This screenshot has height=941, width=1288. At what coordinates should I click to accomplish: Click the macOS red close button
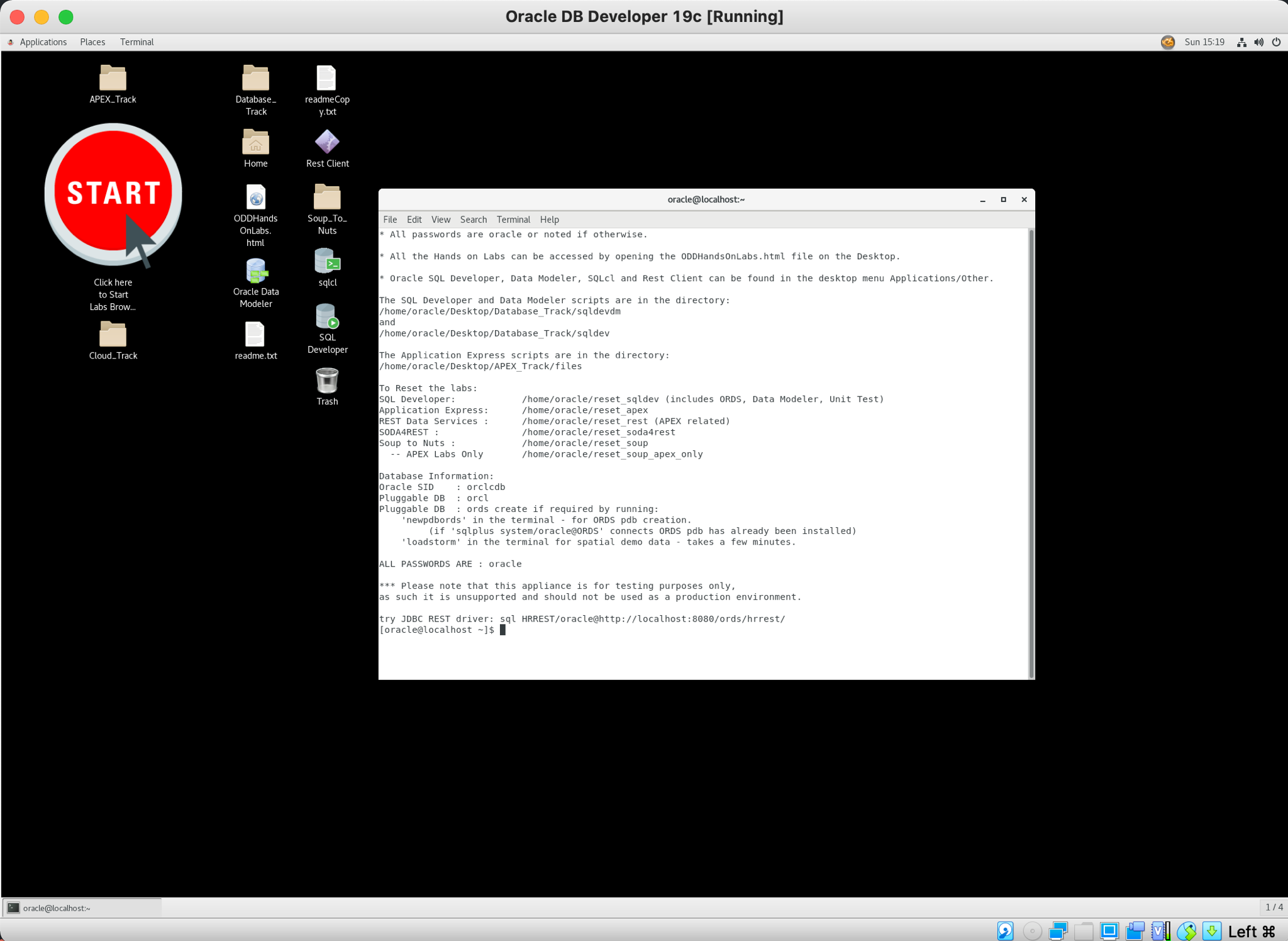coord(18,17)
